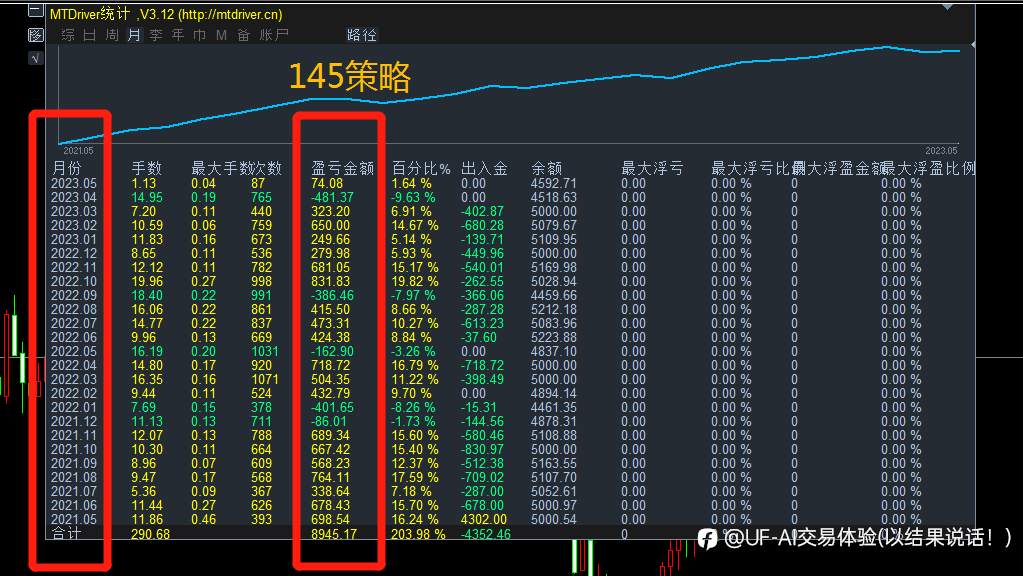Open the M tab
The image size is (1023, 576).
222,35
